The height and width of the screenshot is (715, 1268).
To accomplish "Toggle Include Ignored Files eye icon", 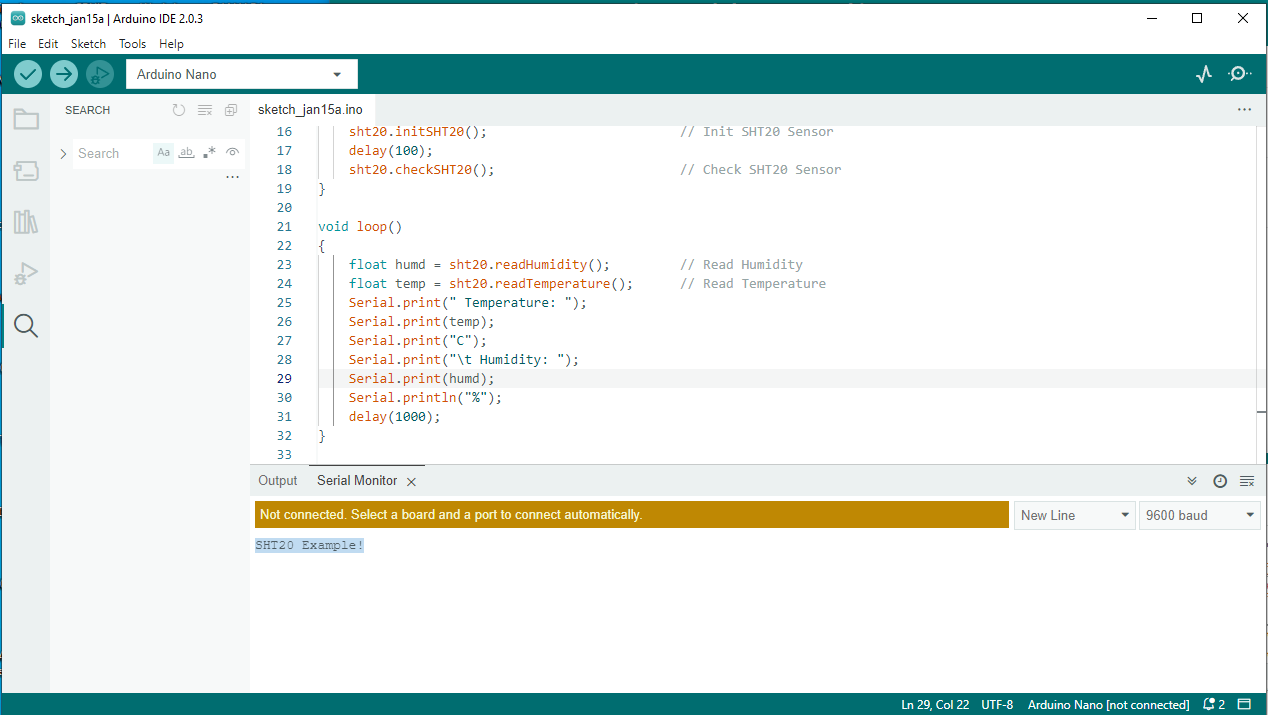I will [x=232, y=153].
